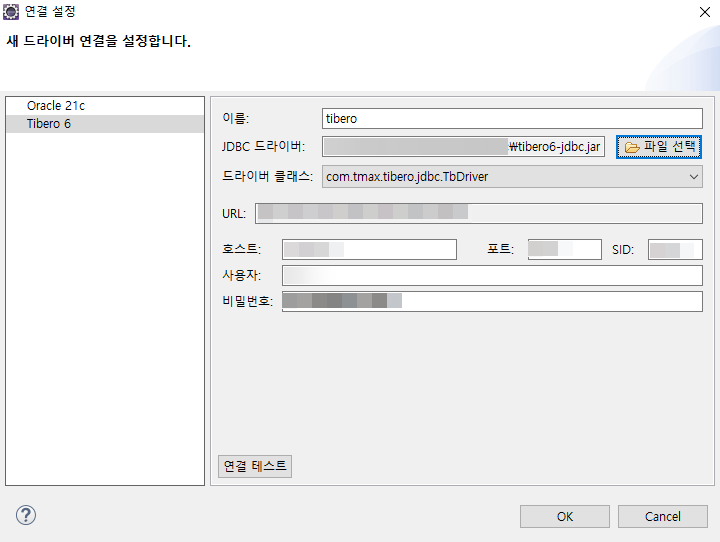720x542 pixels.
Task: Open the 드라이버 클래스 dropdown
Action: coord(512,176)
